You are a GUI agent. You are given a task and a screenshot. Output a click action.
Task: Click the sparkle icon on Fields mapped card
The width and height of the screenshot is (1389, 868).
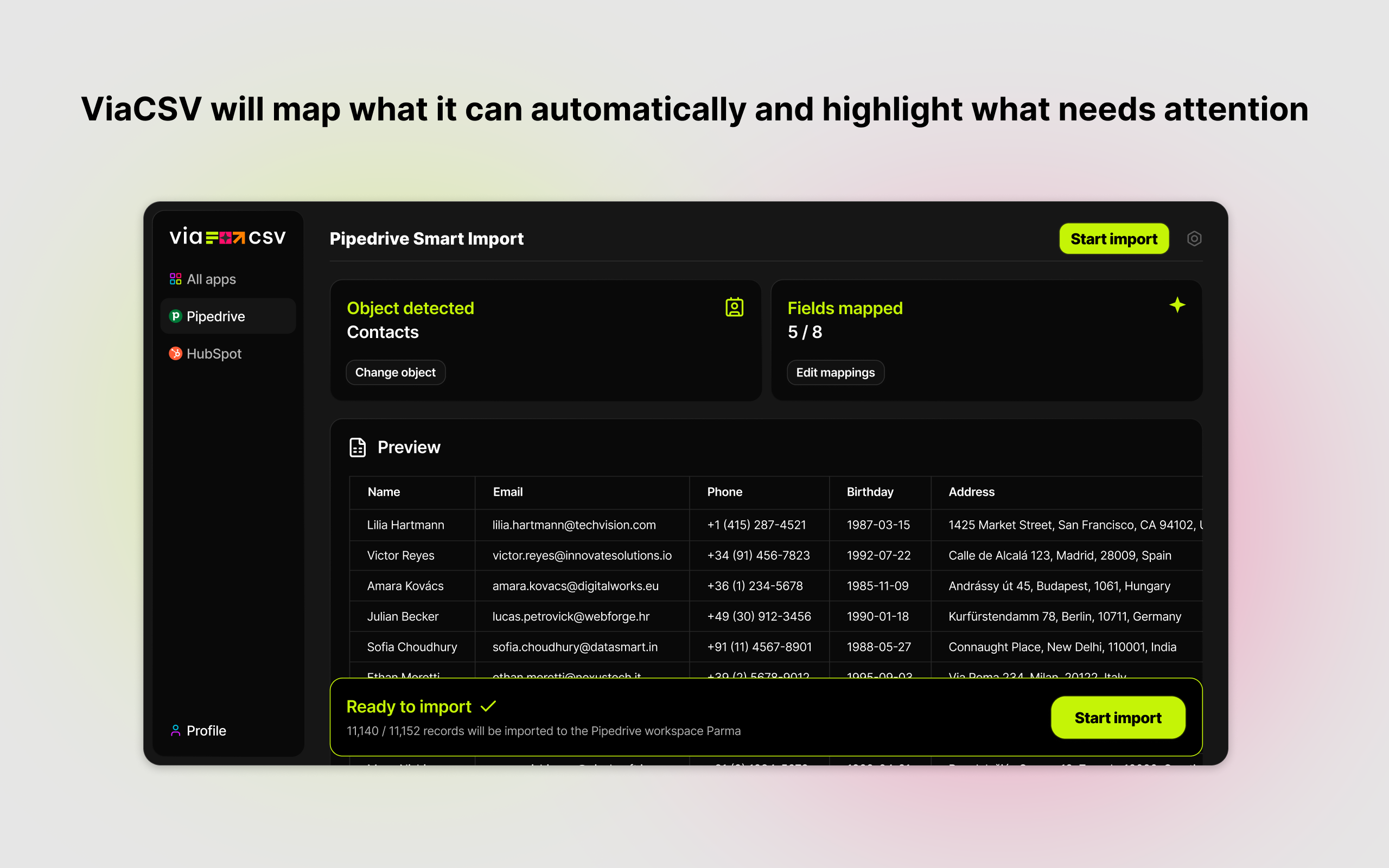click(1177, 305)
